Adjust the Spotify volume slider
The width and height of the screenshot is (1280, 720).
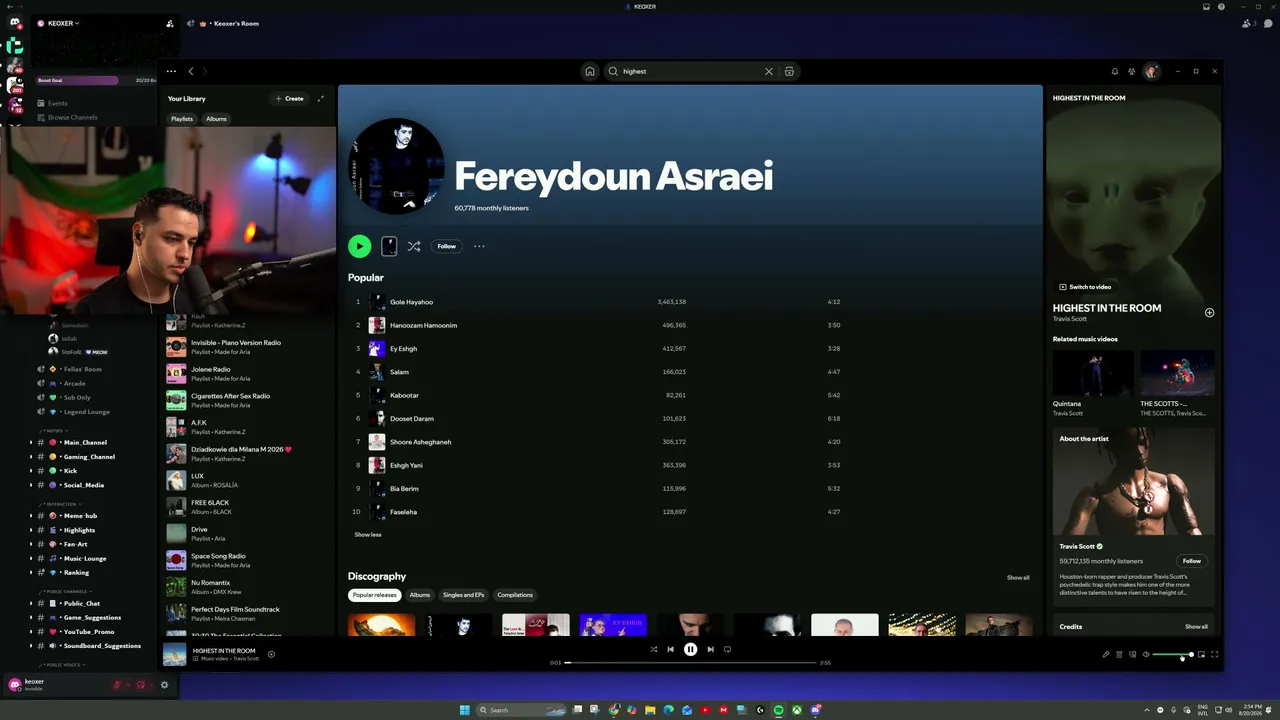(x=1172, y=655)
